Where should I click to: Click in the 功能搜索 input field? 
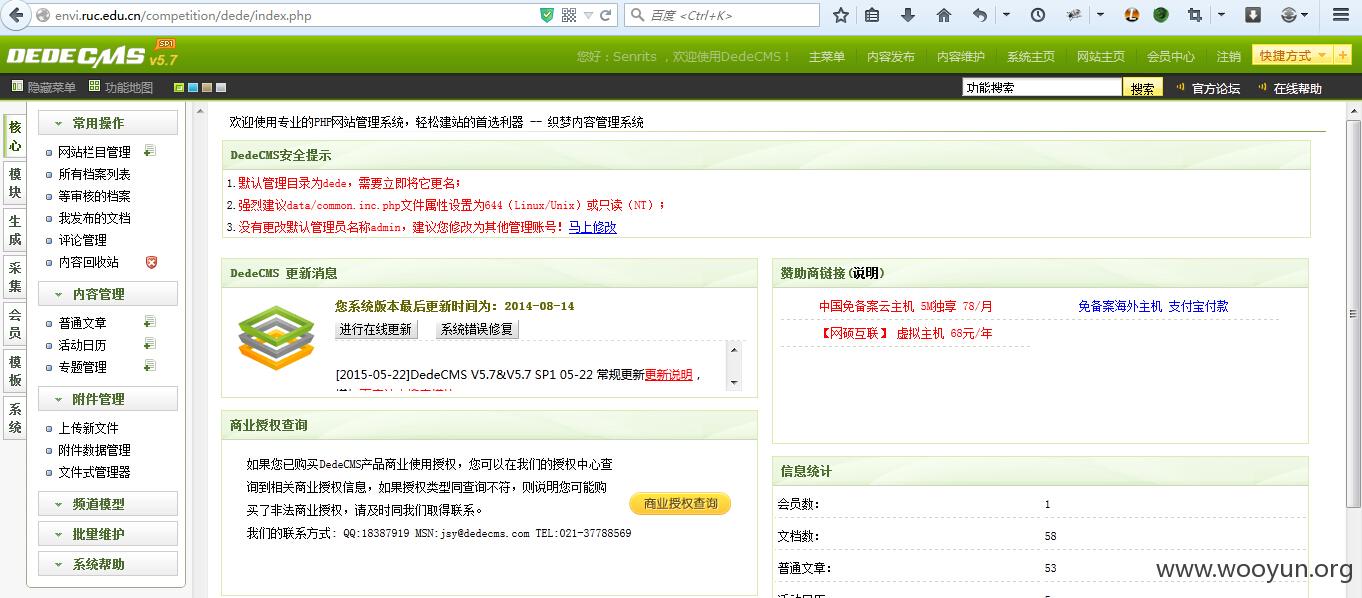pyautogui.click(x=1042, y=88)
